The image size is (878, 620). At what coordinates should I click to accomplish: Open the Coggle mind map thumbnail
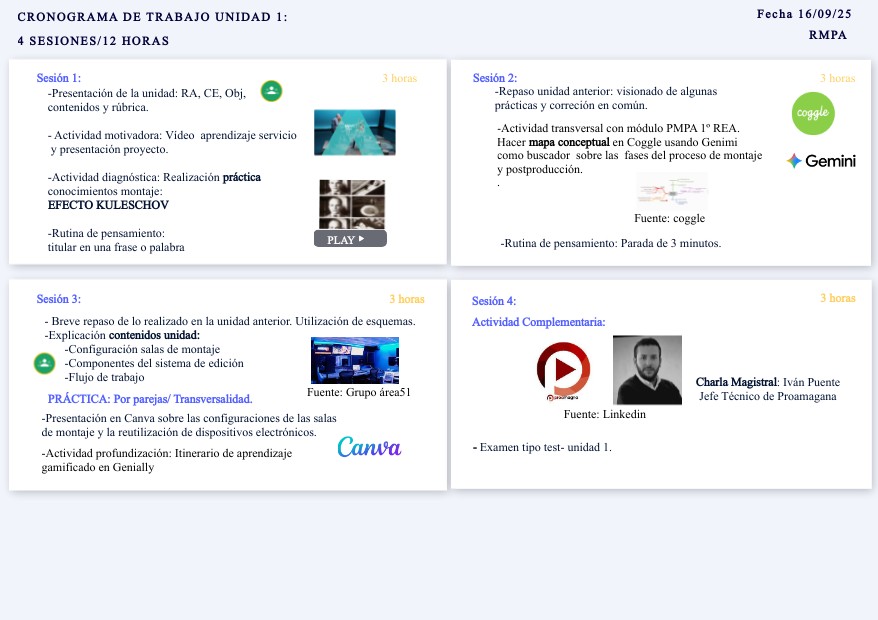tap(671, 190)
